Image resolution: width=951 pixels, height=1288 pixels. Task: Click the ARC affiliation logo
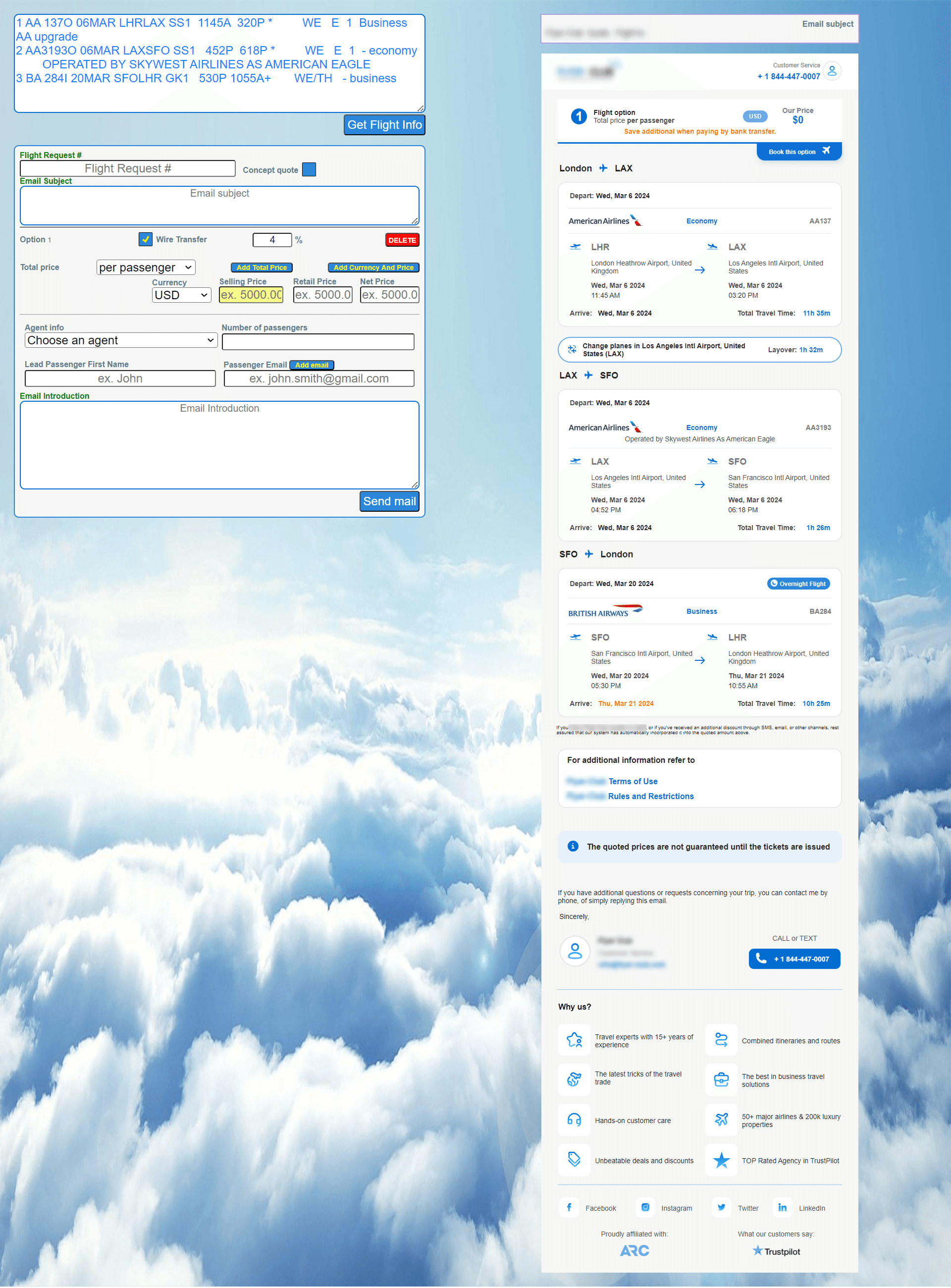634,1250
